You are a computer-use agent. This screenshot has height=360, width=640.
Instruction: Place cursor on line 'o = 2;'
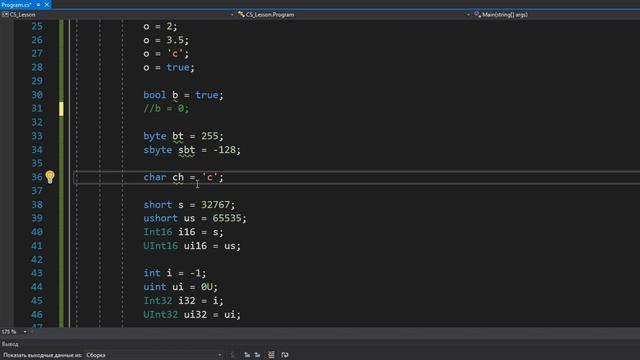click(160, 27)
